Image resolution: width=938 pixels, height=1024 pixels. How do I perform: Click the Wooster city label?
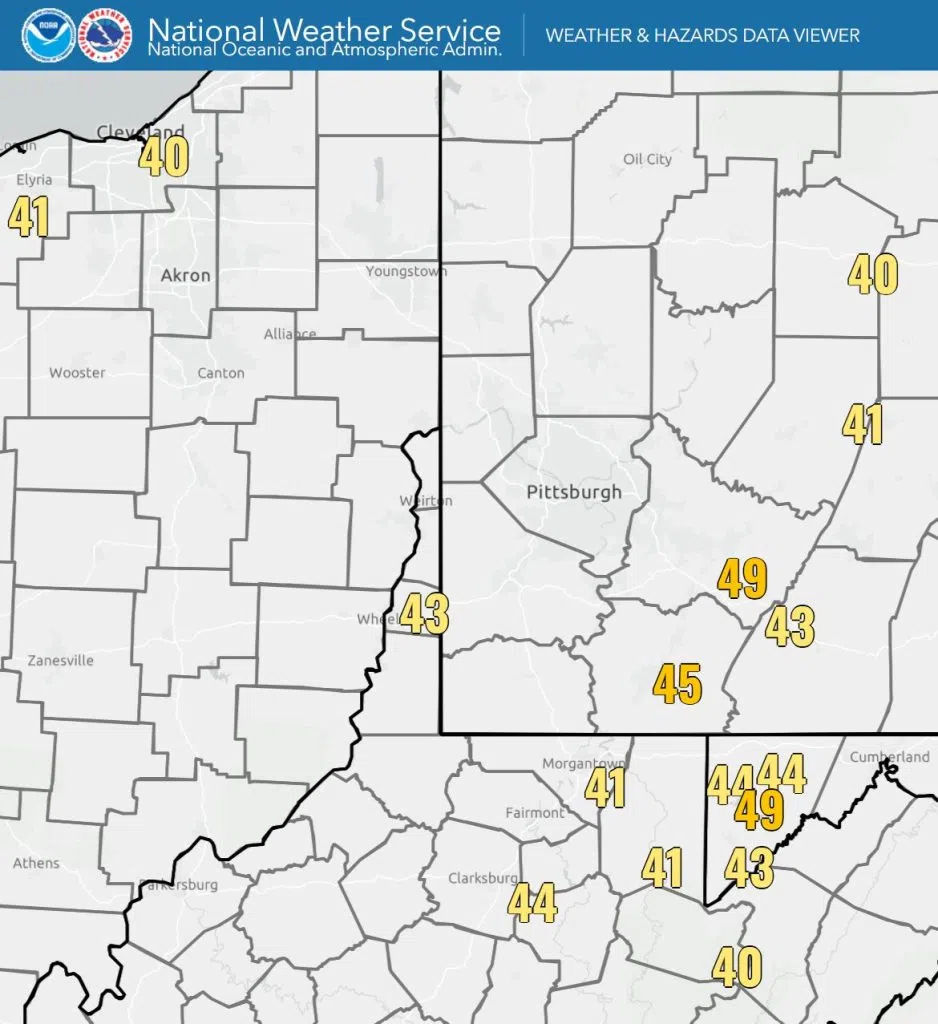tap(77, 373)
